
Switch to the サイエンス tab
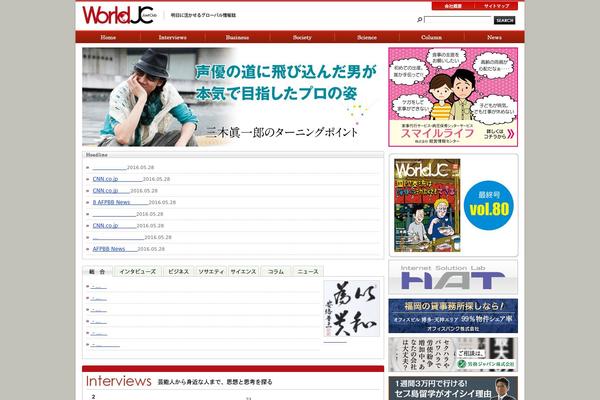(x=243, y=271)
